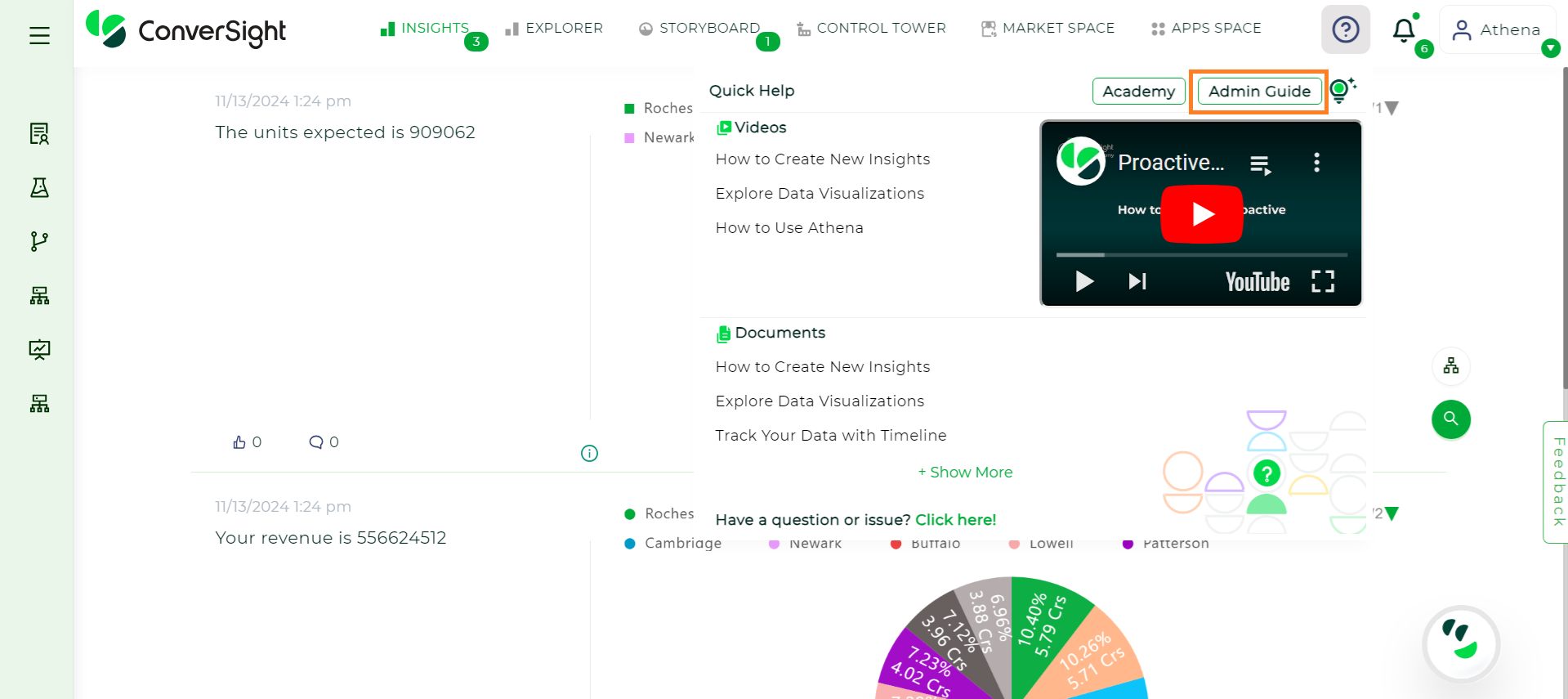Open the Control Tower tab
Screen dimensions: 1568x699
coord(872,29)
